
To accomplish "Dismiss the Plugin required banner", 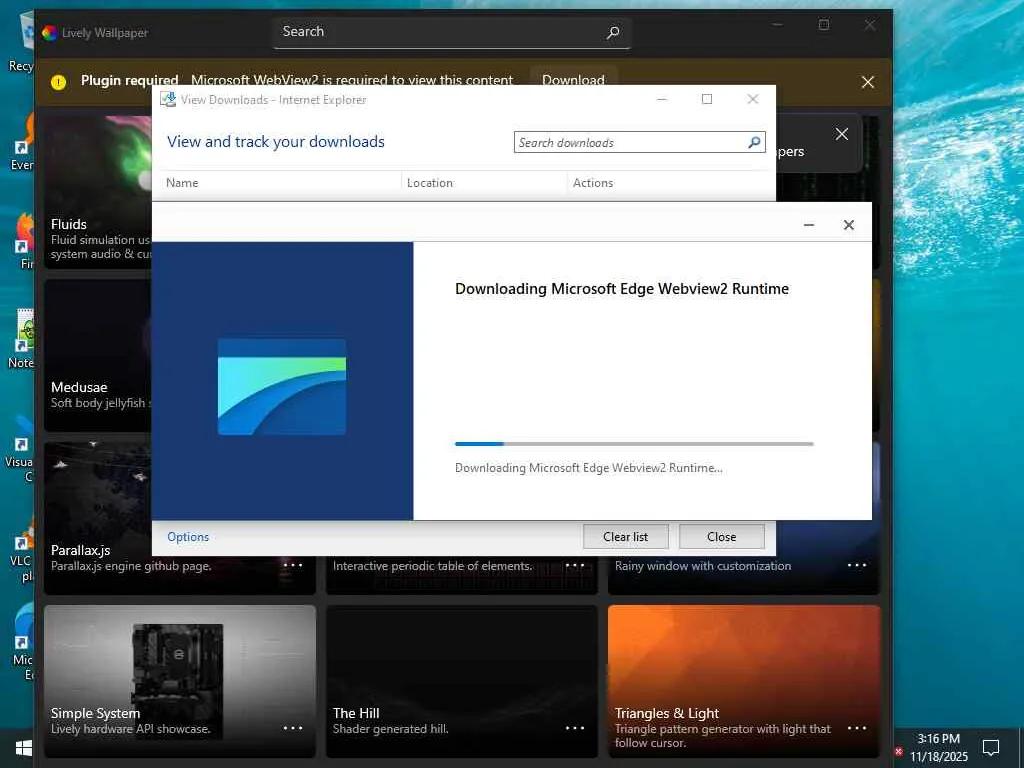I will [x=867, y=82].
